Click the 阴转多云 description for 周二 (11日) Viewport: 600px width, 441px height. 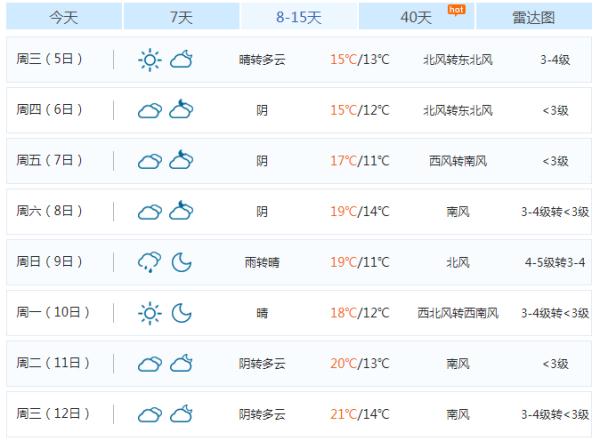coord(262,364)
